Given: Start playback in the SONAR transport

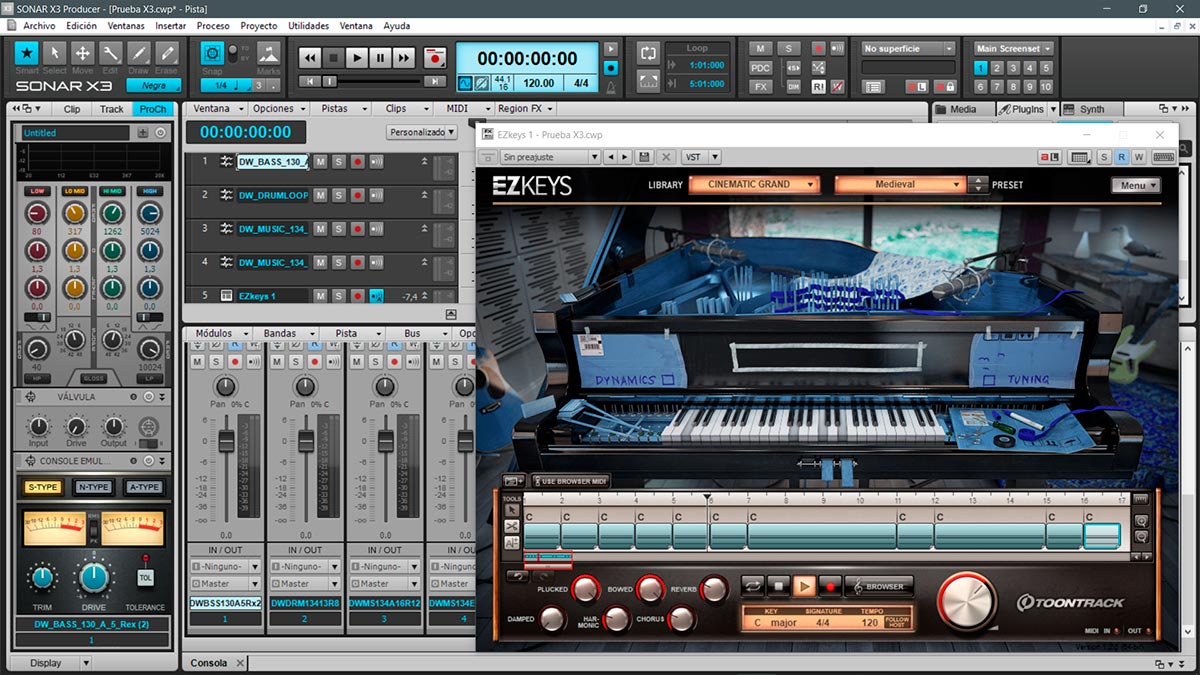Looking at the screenshot, I should coord(357,58).
